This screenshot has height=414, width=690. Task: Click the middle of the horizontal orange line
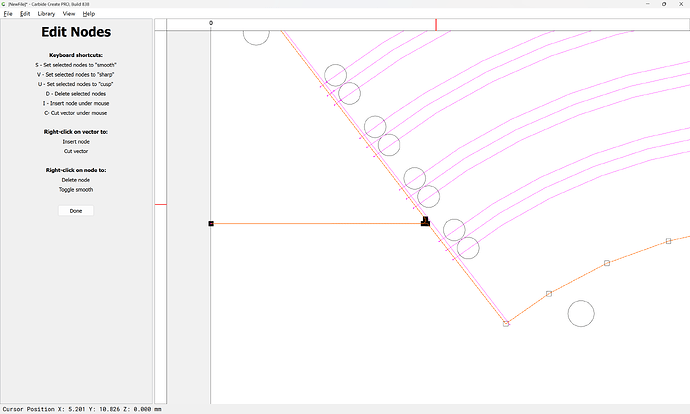point(318,224)
